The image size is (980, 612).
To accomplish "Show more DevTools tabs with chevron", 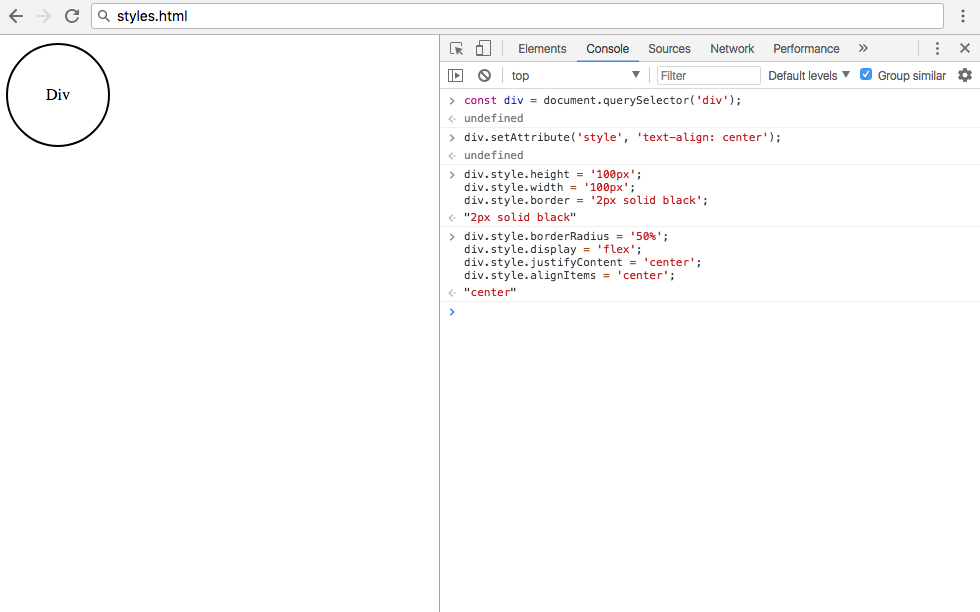I will [863, 48].
